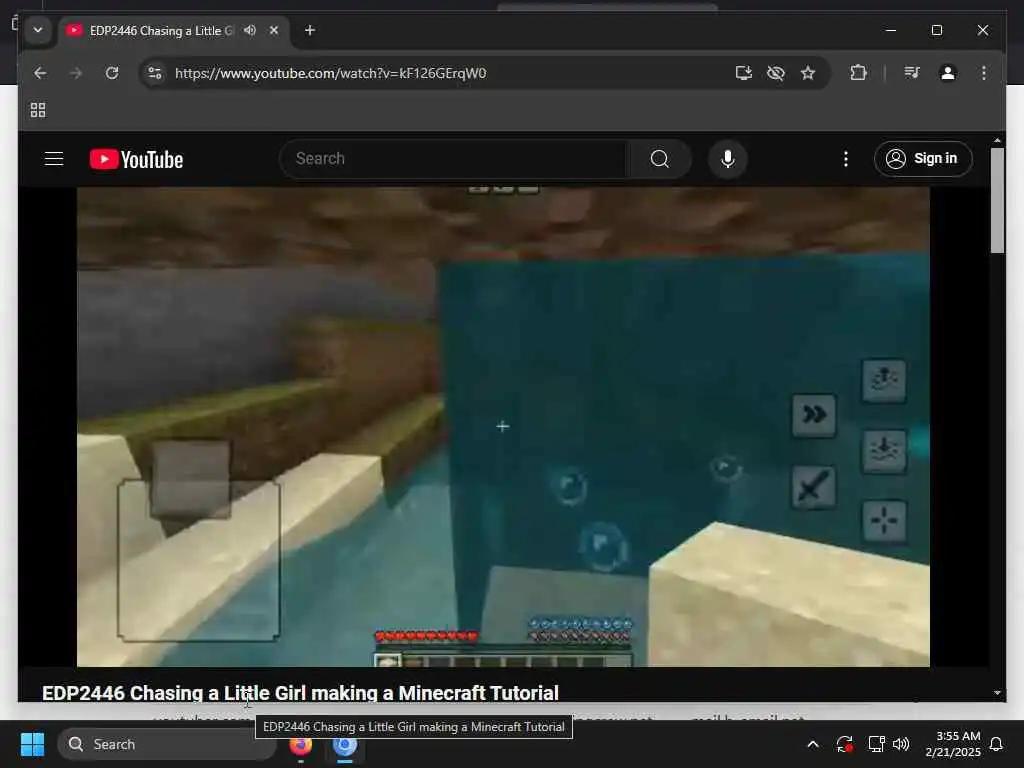Click the Sign in button
This screenshot has width=1024, height=768.
tap(923, 159)
